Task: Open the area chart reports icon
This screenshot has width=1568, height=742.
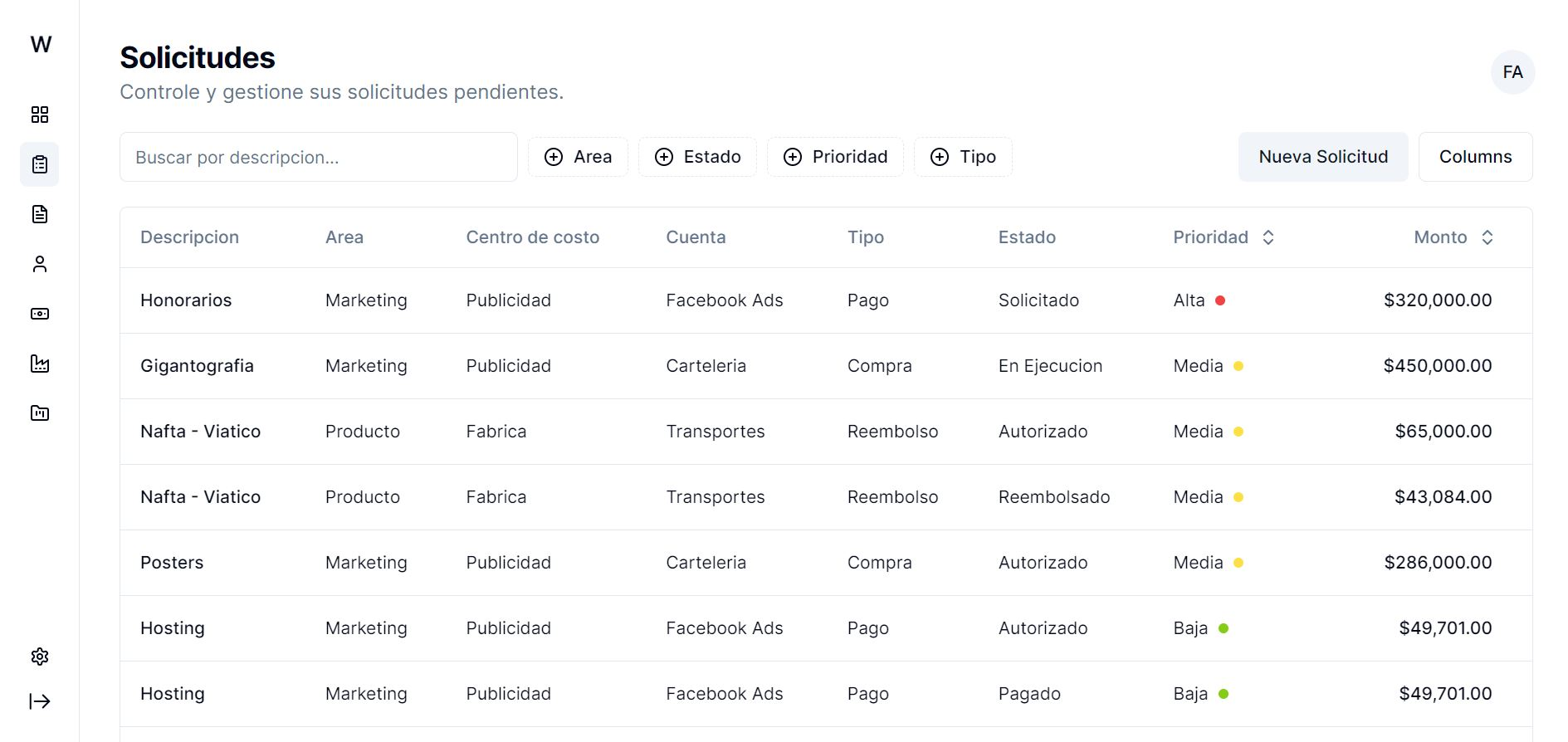Action: coord(40,364)
